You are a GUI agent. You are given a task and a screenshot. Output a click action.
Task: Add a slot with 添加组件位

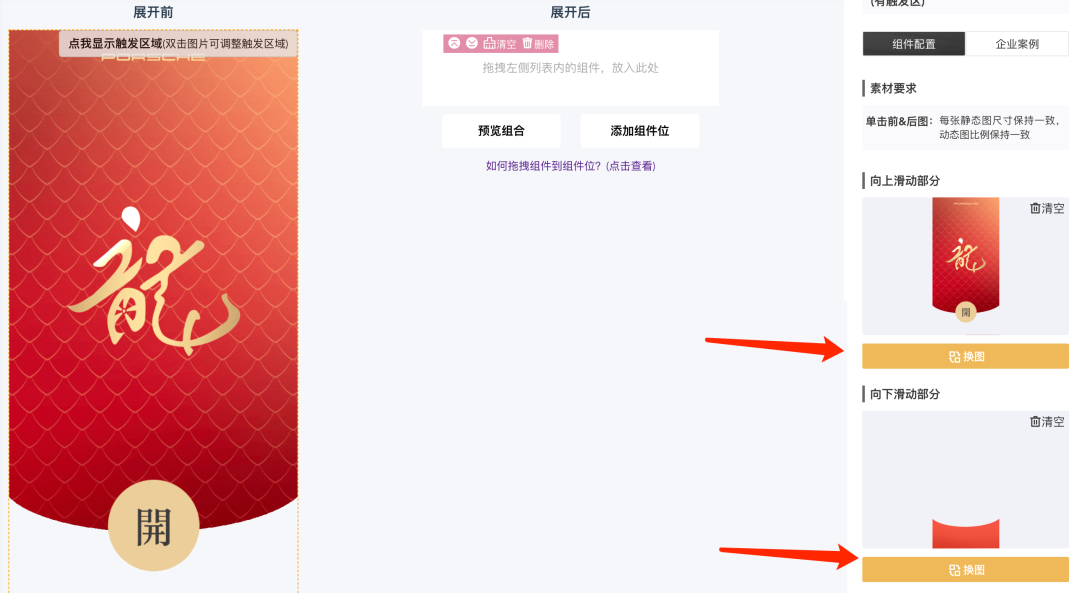(639, 131)
